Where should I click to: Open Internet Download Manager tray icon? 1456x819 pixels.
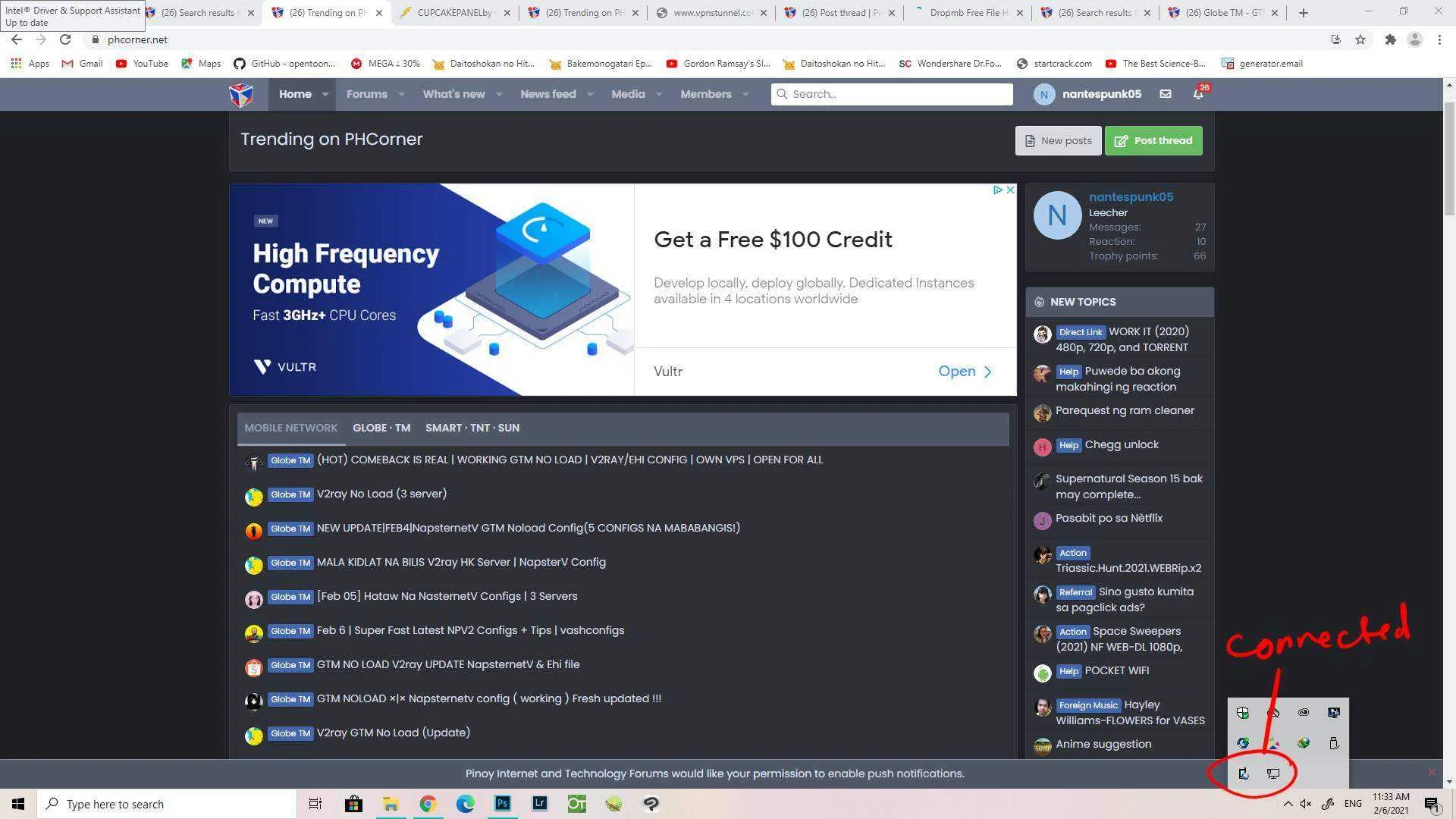click(x=1304, y=743)
